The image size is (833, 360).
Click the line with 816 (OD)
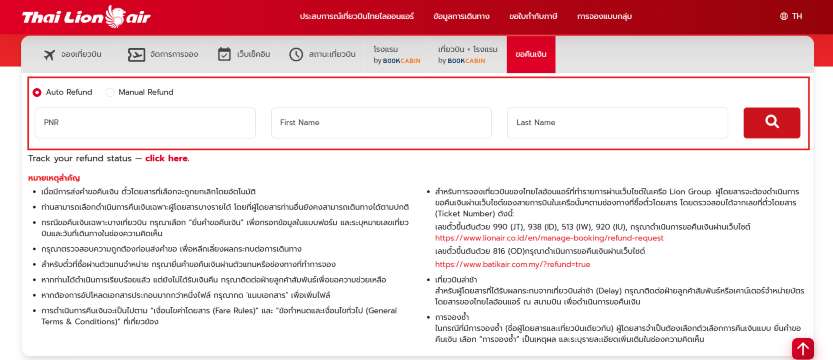tap(540, 251)
